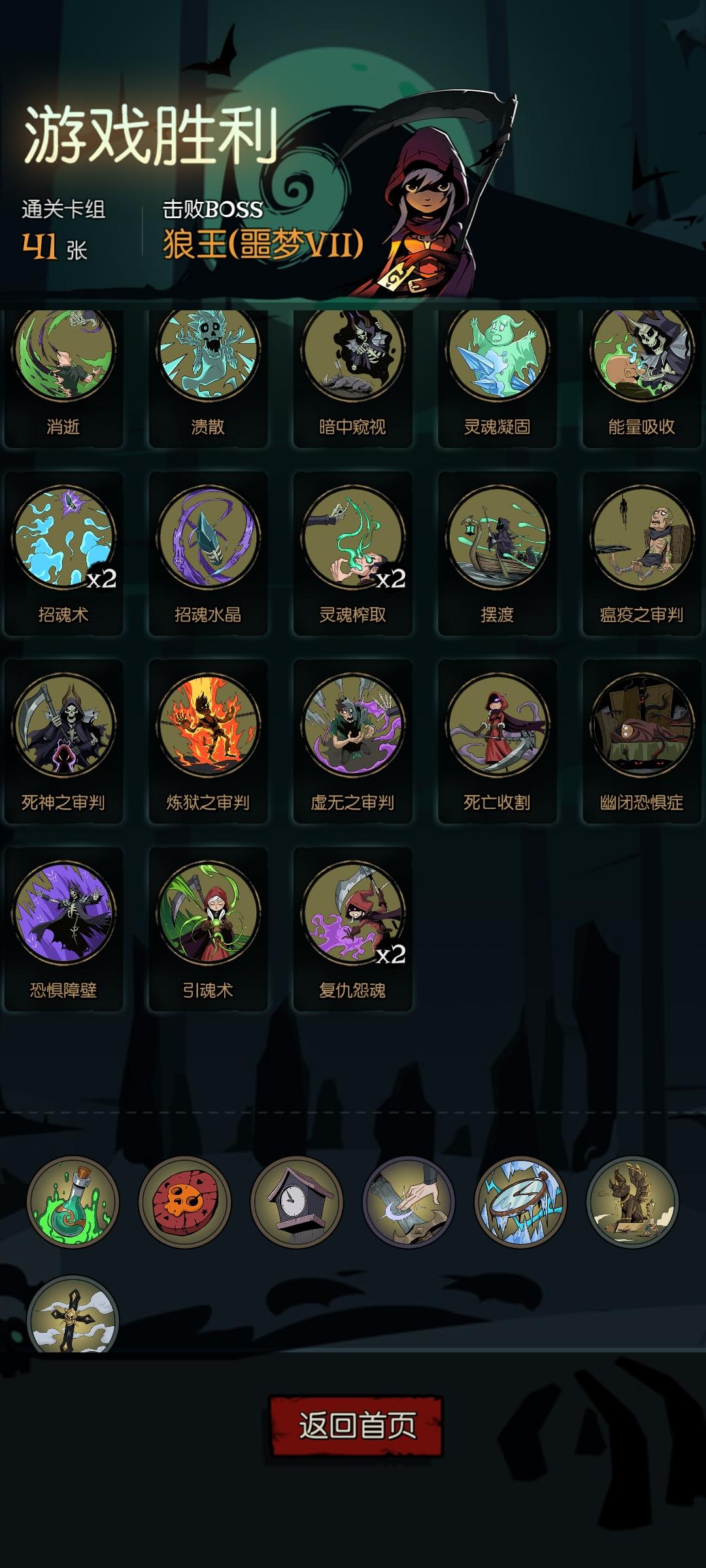Open the 死神之审判 card

click(x=63, y=741)
